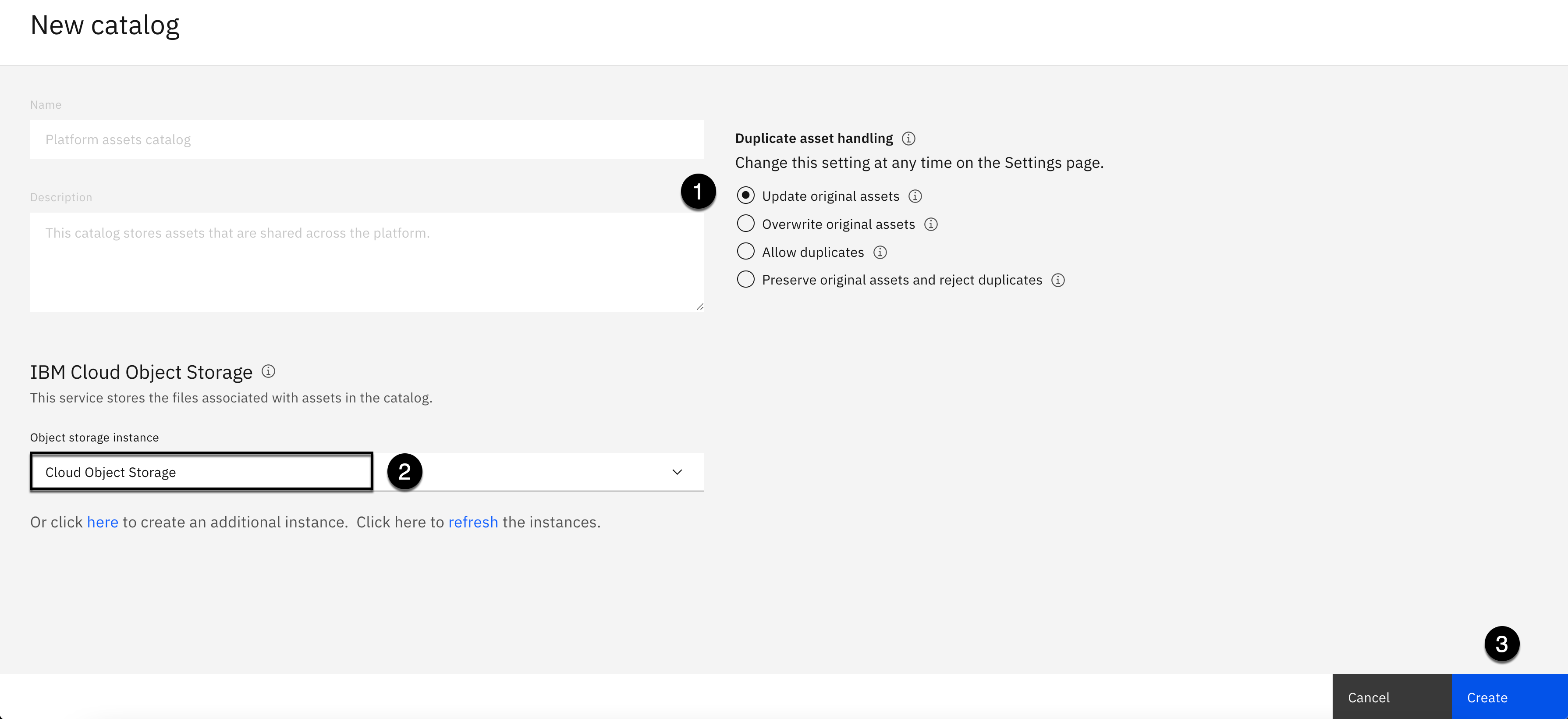Expand the object storage instance chevron
1568x719 pixels.
click(677, 472)
